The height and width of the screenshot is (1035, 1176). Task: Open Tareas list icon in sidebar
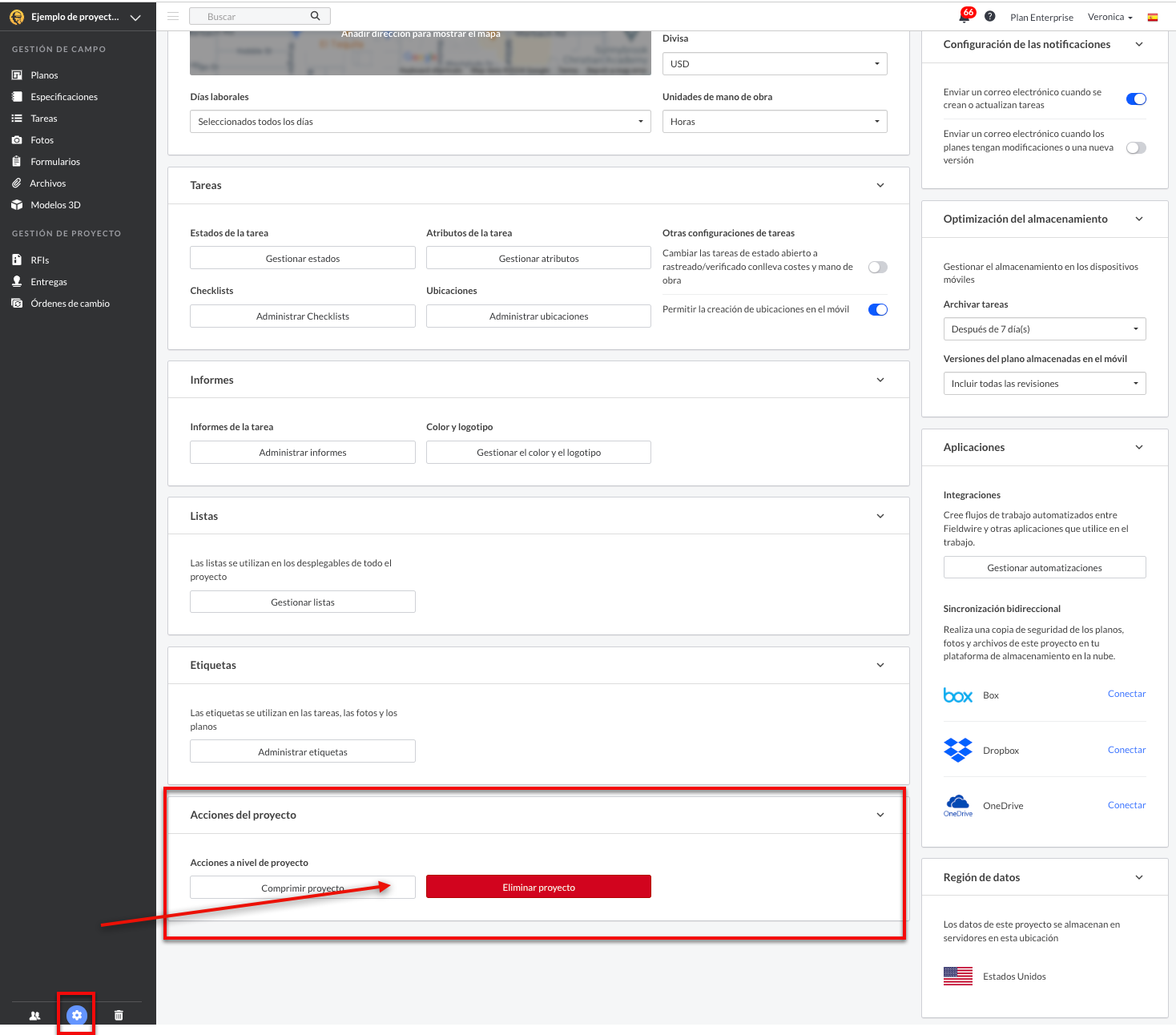[17, 119]
